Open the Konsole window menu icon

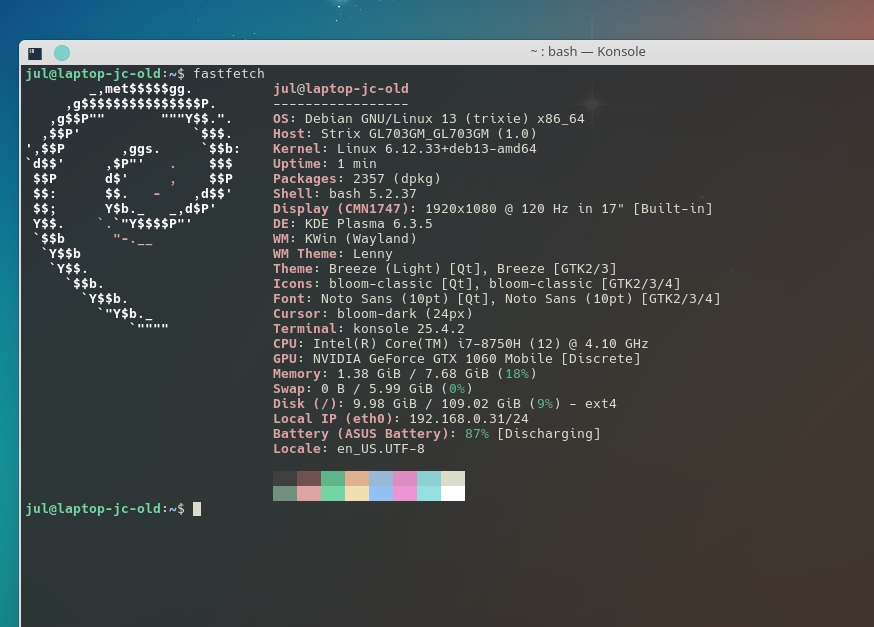pos(35,53)
